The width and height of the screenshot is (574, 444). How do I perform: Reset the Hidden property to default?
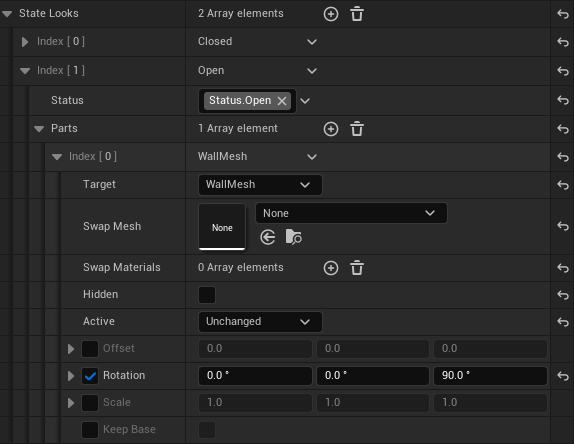pyautogui.click(x=563, y=295)
